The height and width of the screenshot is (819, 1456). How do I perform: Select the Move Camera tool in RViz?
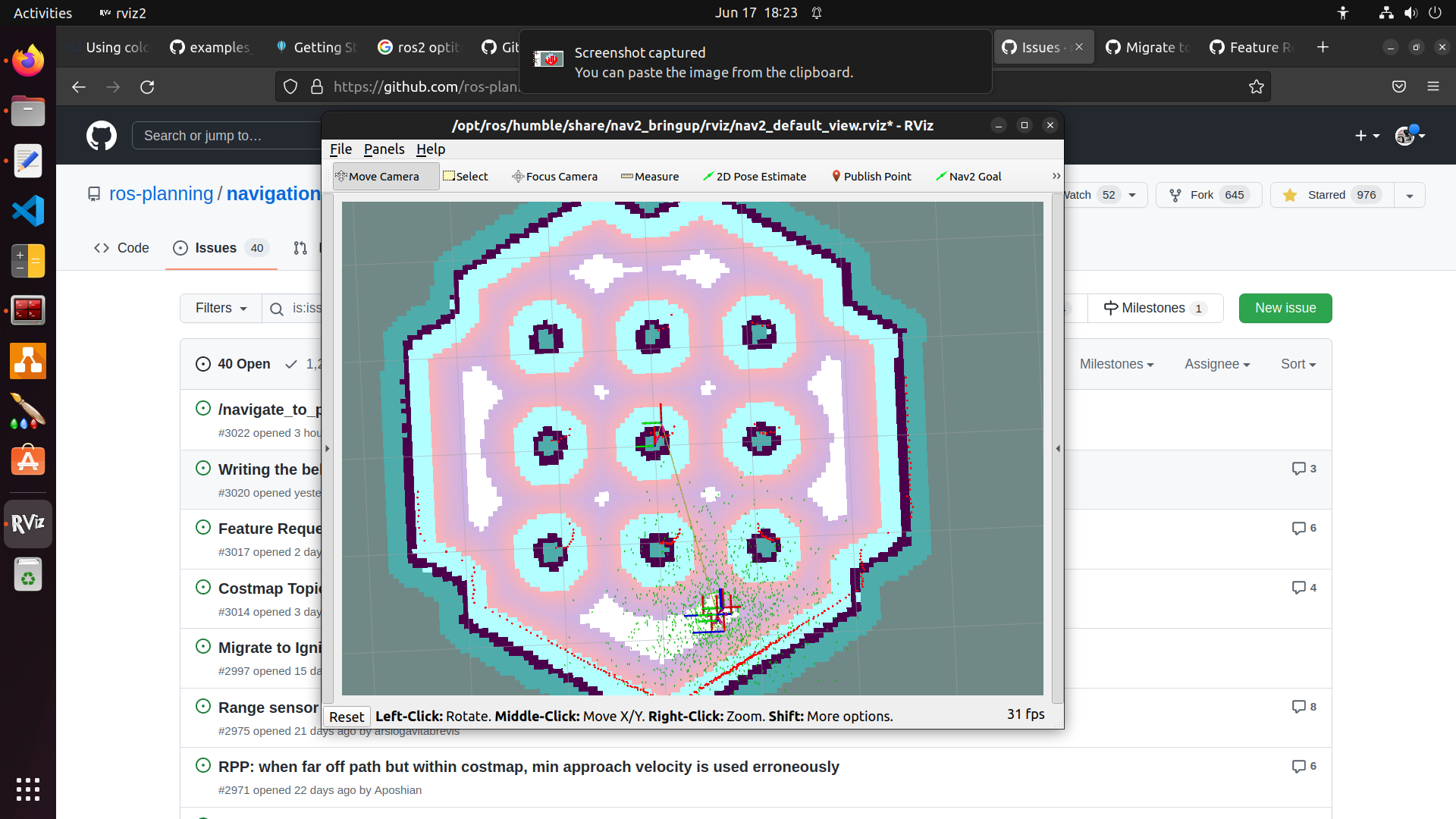(384, 176)
